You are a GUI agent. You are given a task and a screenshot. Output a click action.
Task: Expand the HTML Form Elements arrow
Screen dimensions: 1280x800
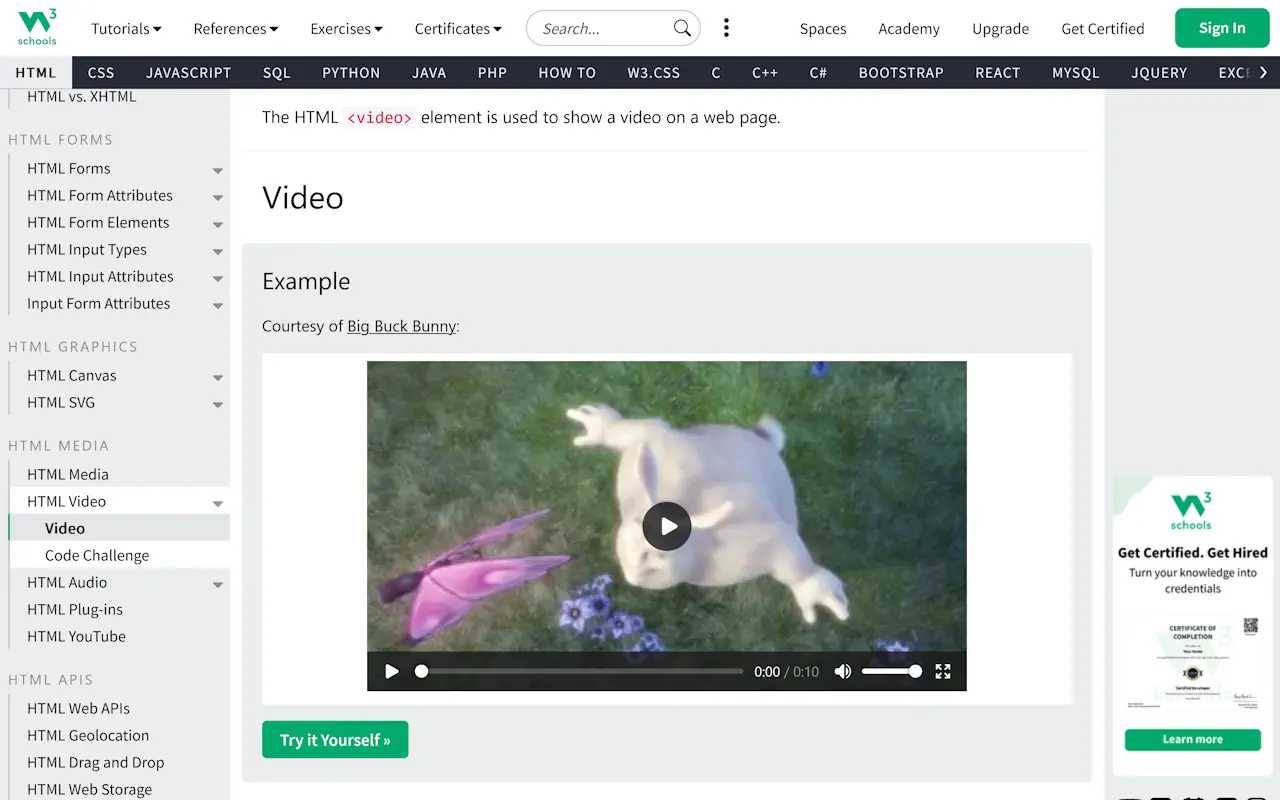pyautogui.click(x=218, y=225)
